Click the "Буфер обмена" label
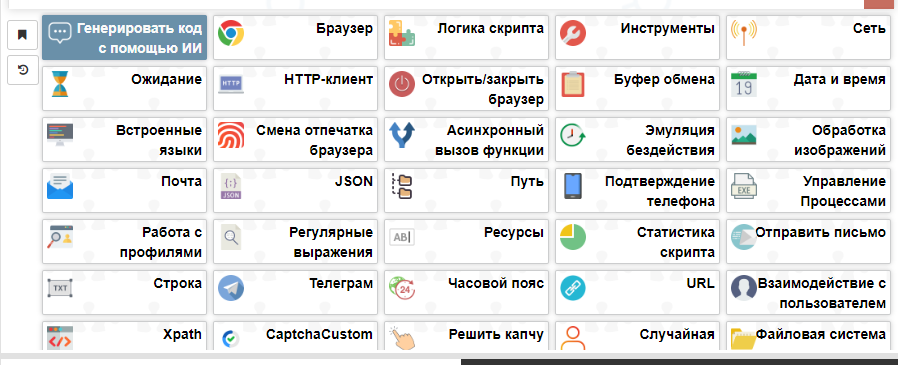This screenshot has width=898, height=365. click(665, 79)
